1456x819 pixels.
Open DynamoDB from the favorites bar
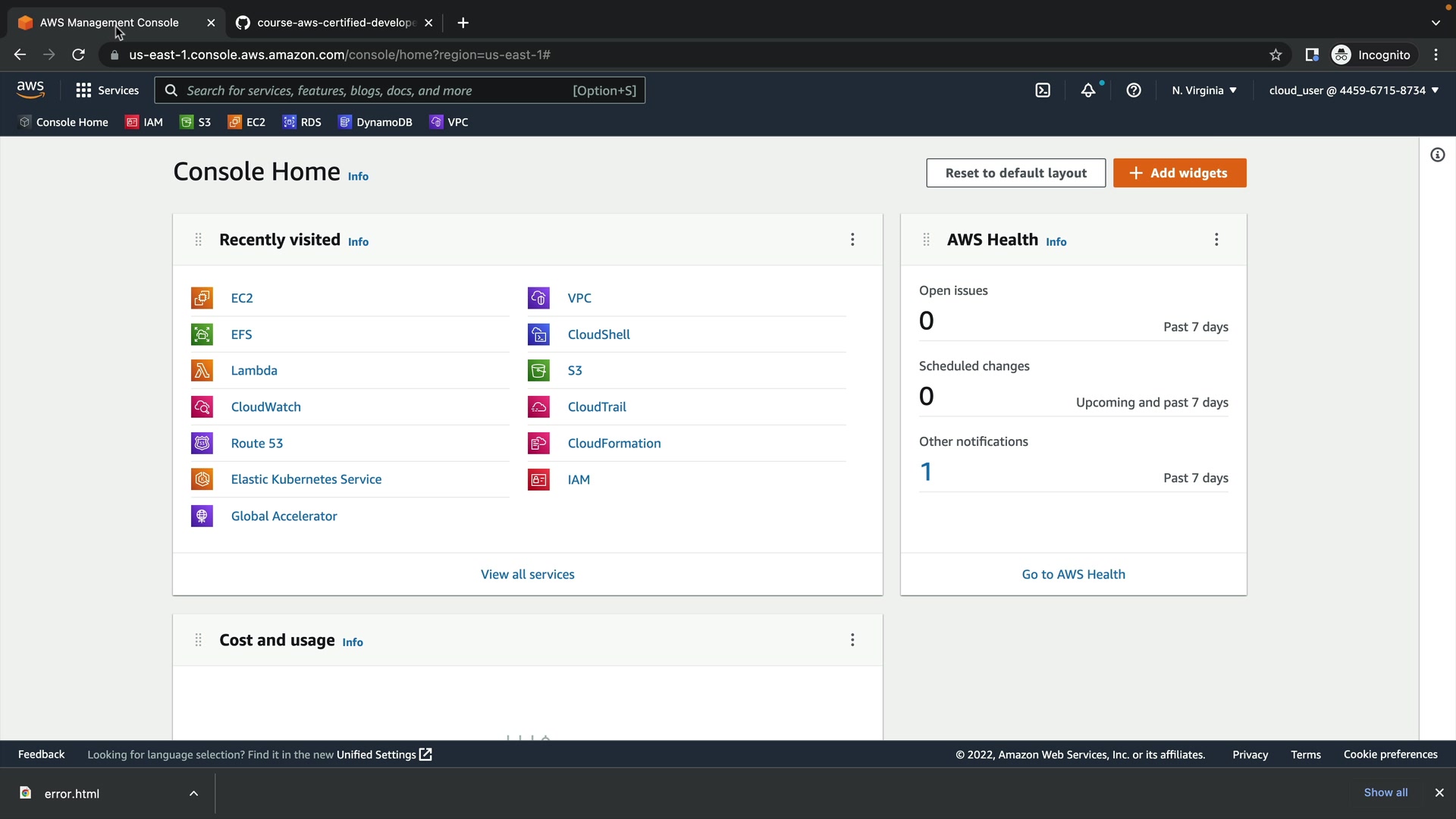tap(375, 122)
